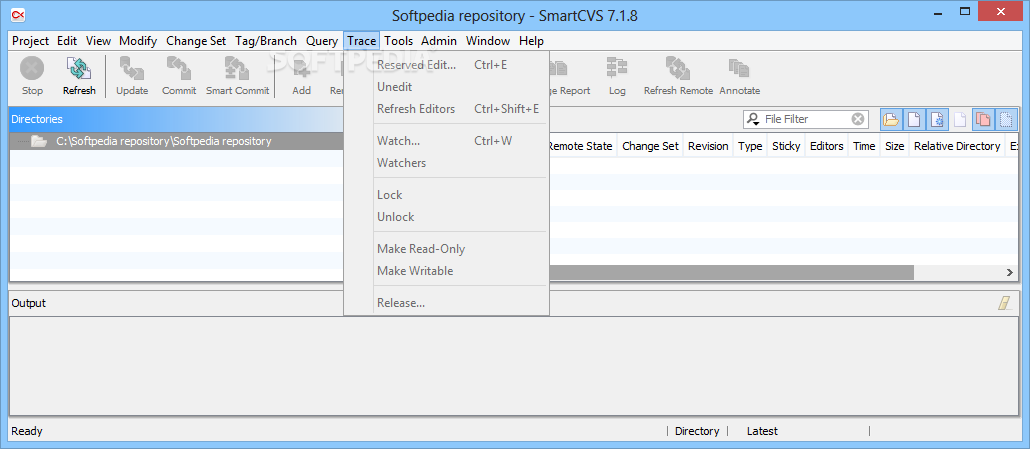Open the Edit menu
The width and height of the screenshot is (1030, 449).
tap(67, 41)
